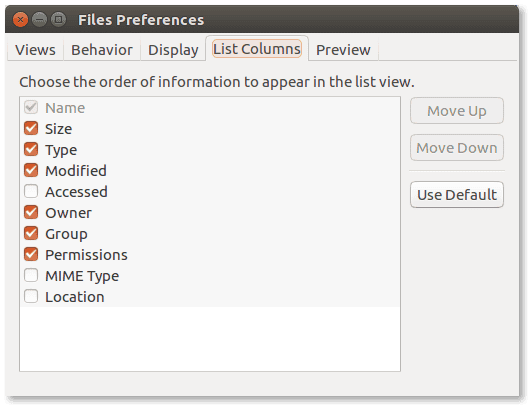This screenshot has width=528, height=405.
Task: Select the Permissions row label
Action: click(x=87, y=255)
